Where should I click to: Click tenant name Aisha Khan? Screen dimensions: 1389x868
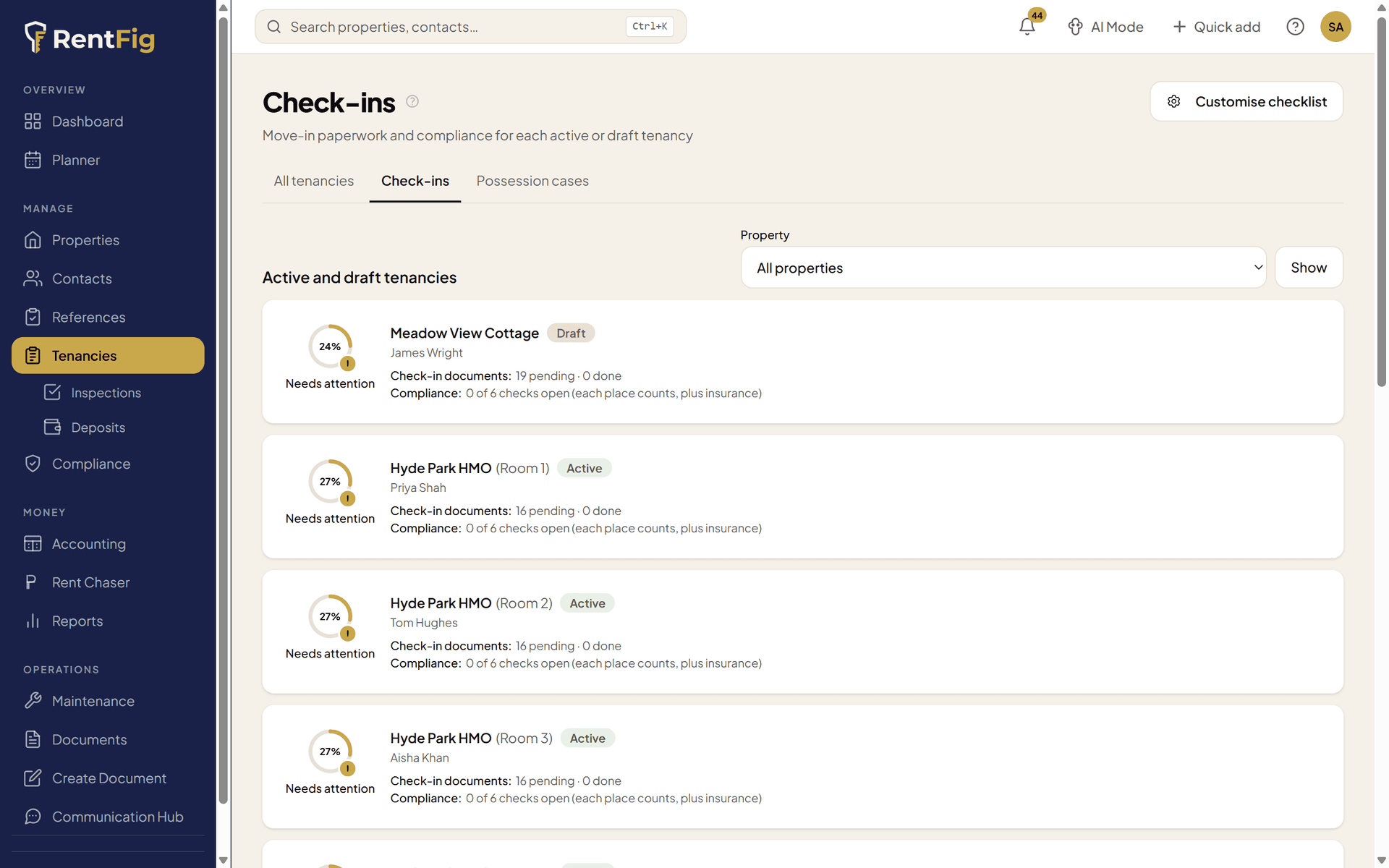coord(420,758)
